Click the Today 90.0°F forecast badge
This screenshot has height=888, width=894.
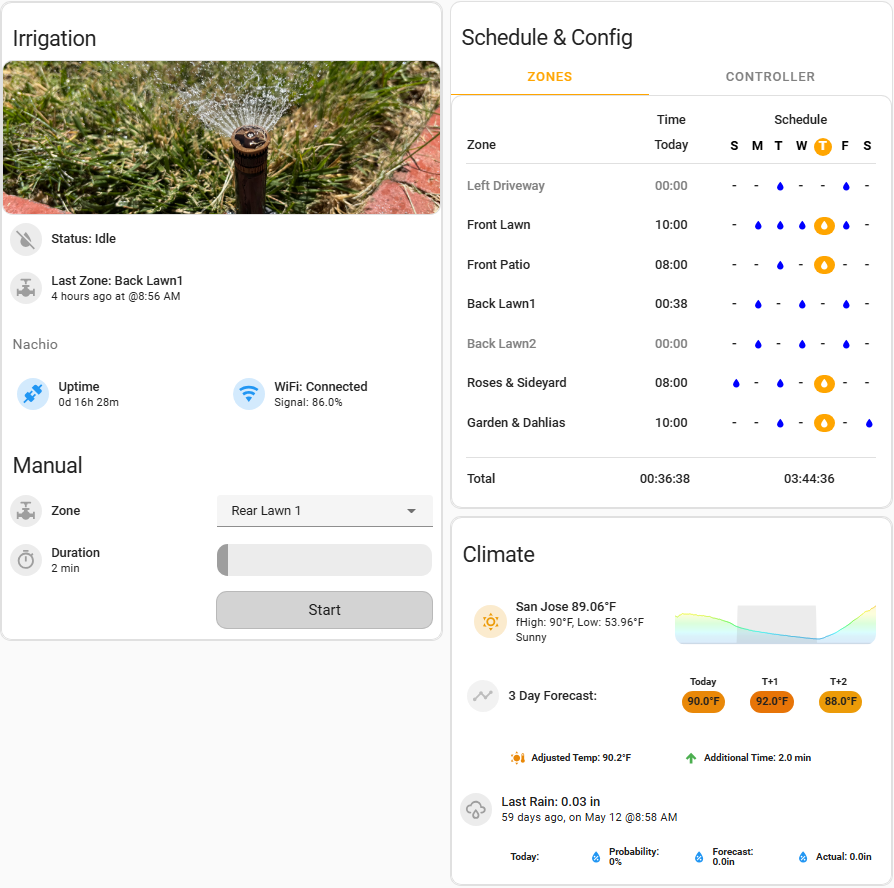(703, 702)
